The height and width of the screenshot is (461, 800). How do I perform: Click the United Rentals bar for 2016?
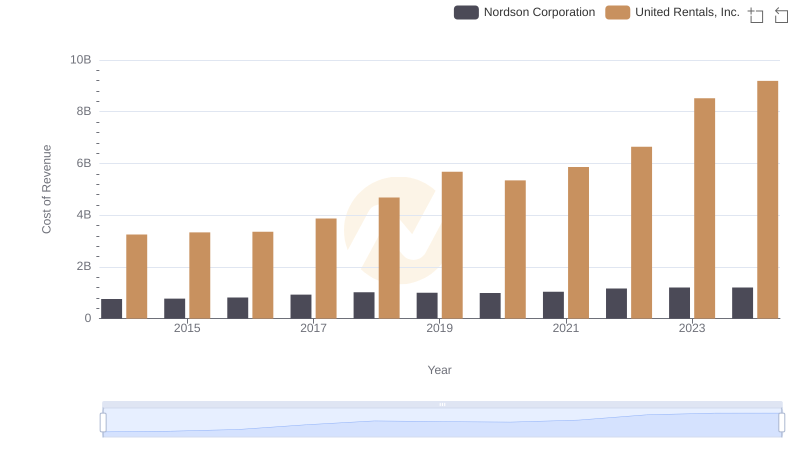[x=263, y=275]
